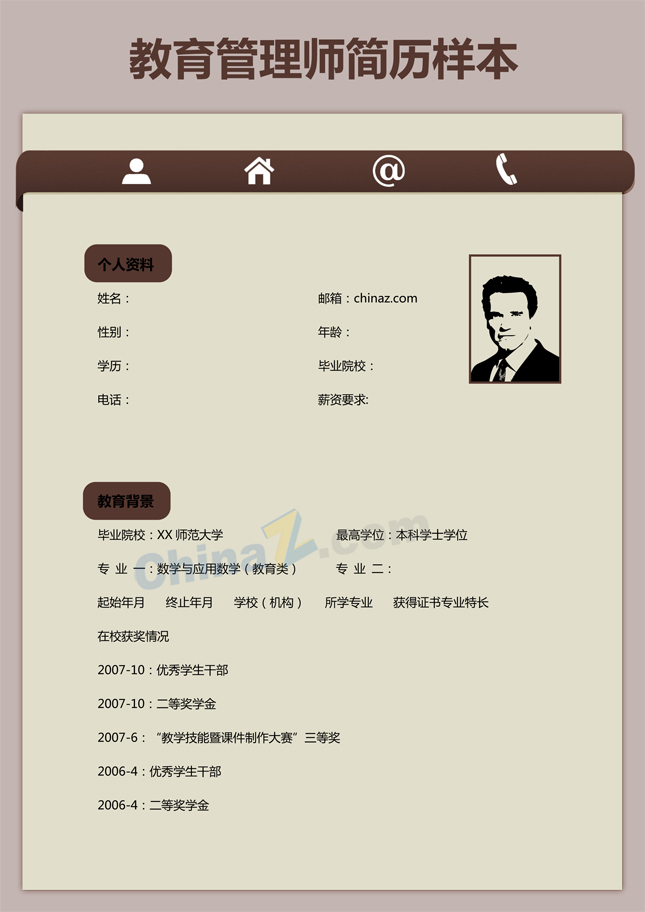The height and width of the screenshot is (912, 645).
Task: Click the title 教育管理师简历样本
Action: tap(323, 59)
